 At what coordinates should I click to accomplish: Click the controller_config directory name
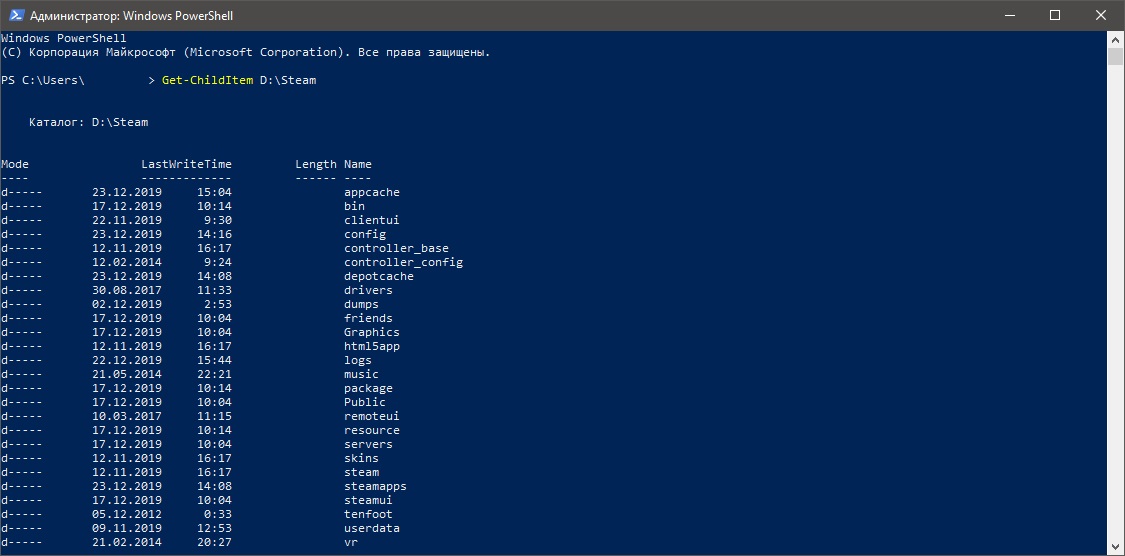403,262
